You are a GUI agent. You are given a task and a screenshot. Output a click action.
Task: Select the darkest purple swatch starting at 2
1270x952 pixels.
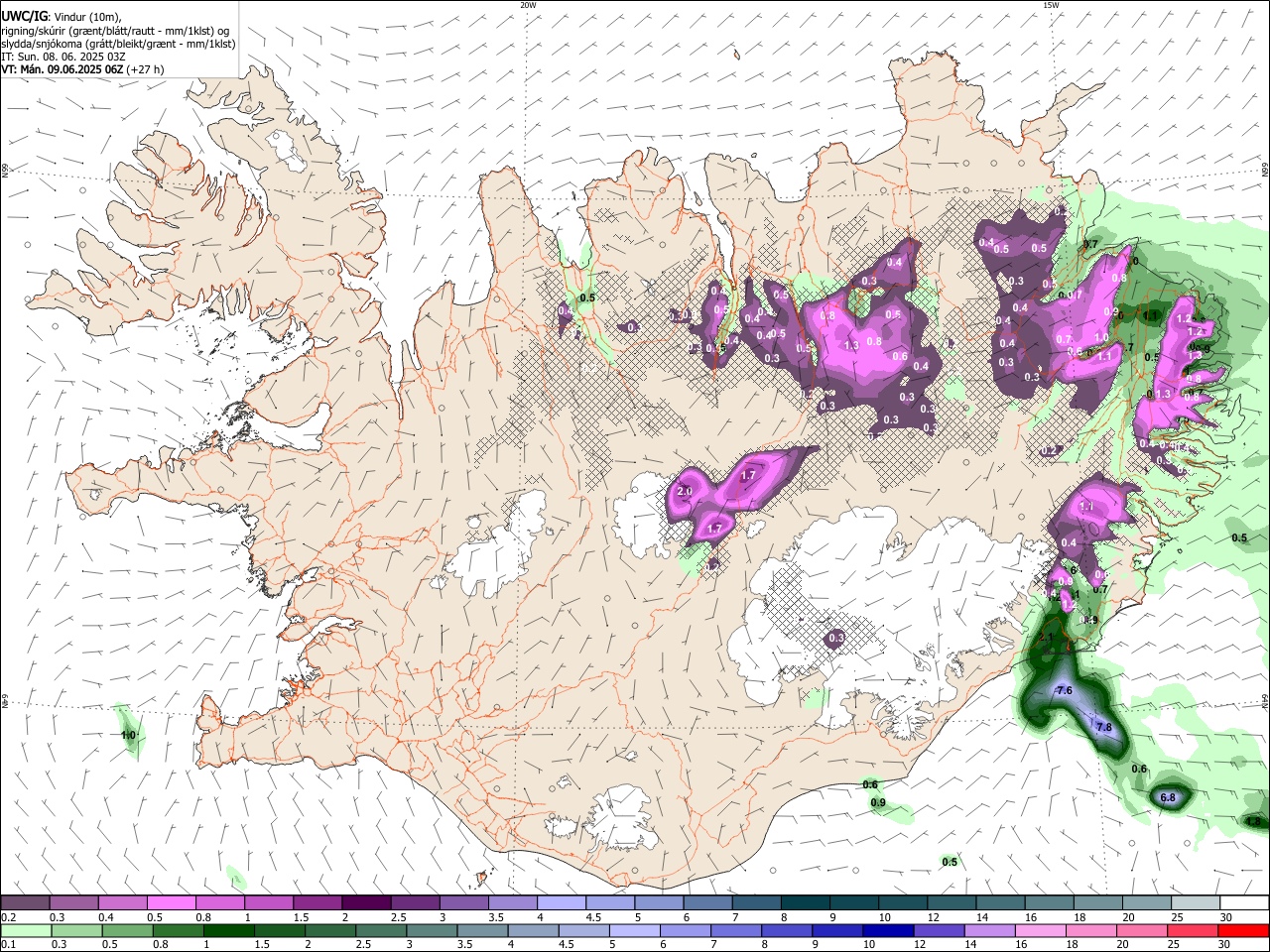366,903
